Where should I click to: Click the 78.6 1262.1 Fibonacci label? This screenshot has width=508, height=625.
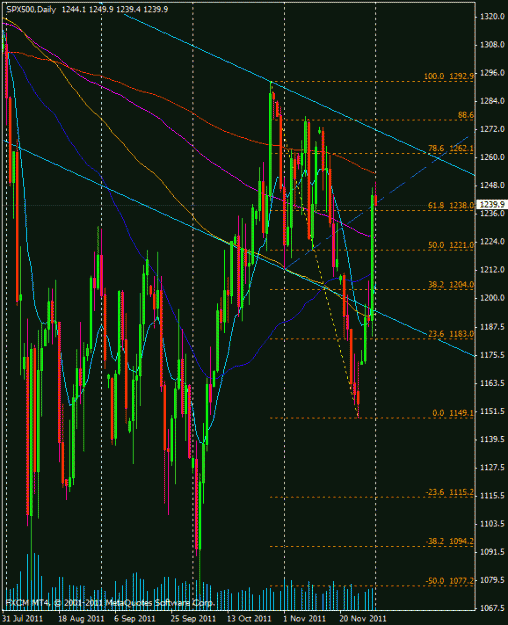pyautogui.click(x=451, y=148)
